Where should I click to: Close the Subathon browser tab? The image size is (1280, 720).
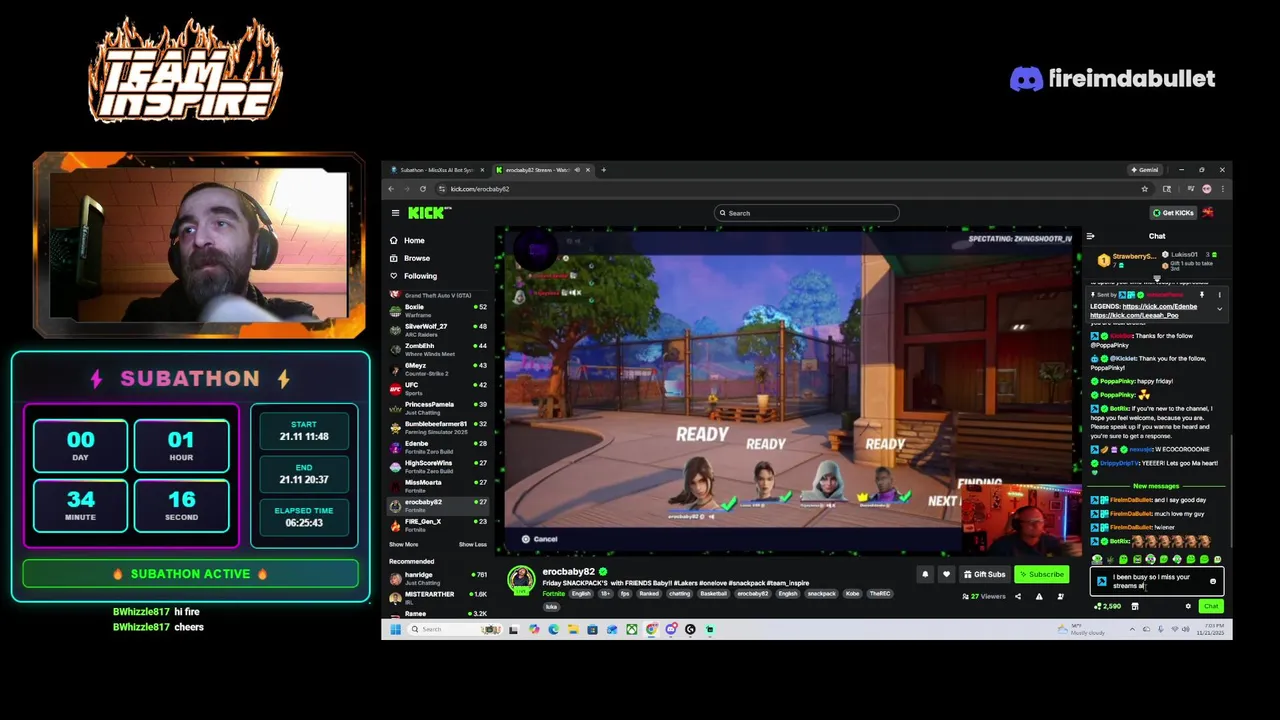point(482,170)
